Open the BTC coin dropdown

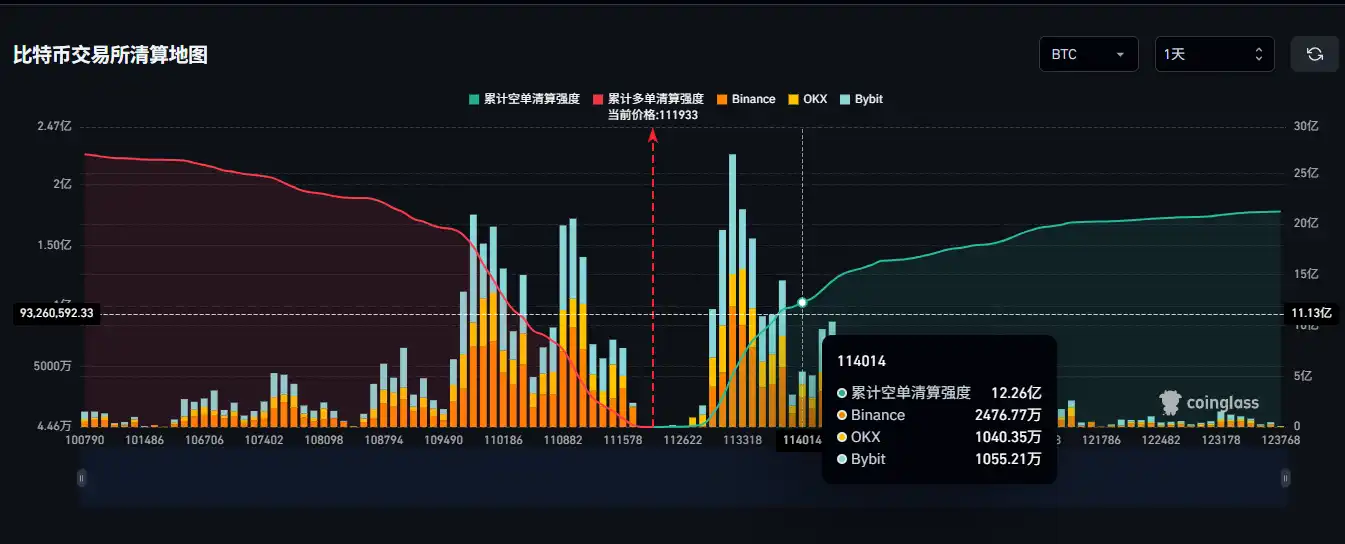tap(1088, 54)
